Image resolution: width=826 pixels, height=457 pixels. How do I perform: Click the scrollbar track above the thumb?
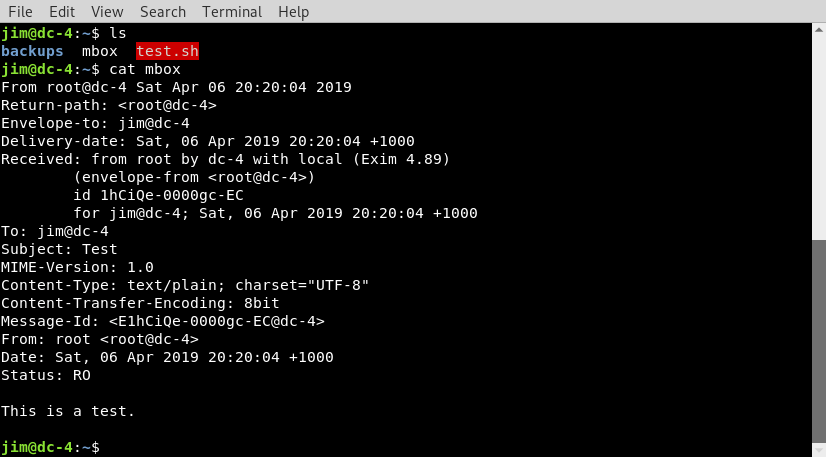pos(818,130)
